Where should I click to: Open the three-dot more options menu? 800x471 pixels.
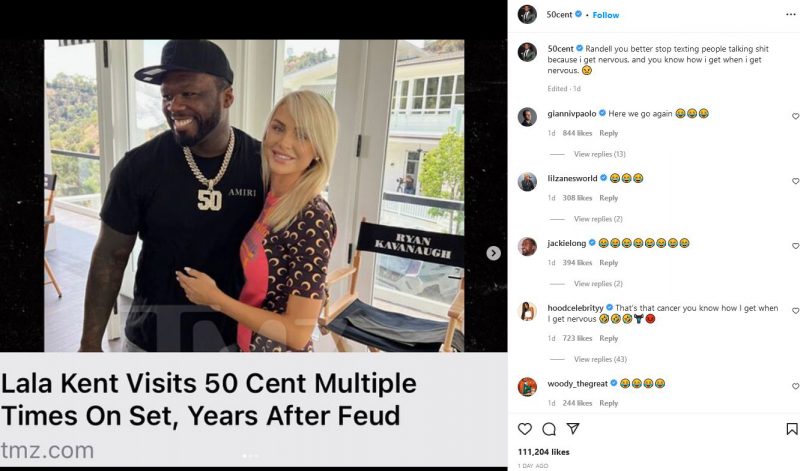pyautogui.click(x=790, y=14)
